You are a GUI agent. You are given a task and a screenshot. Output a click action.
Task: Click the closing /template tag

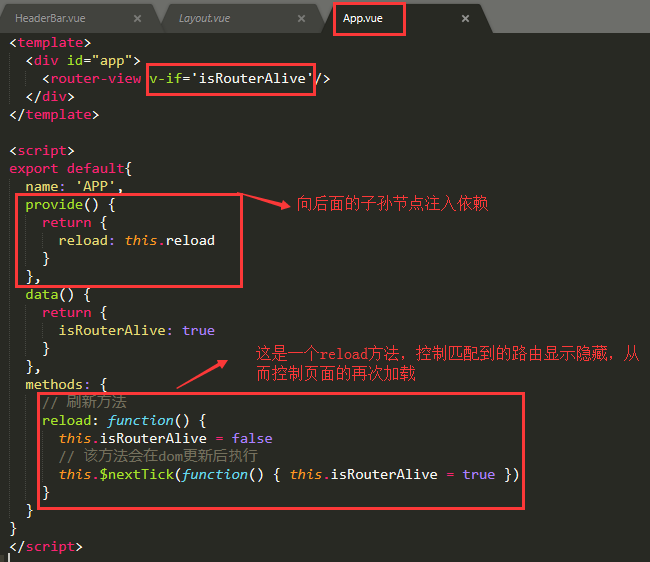click(54, 115)
